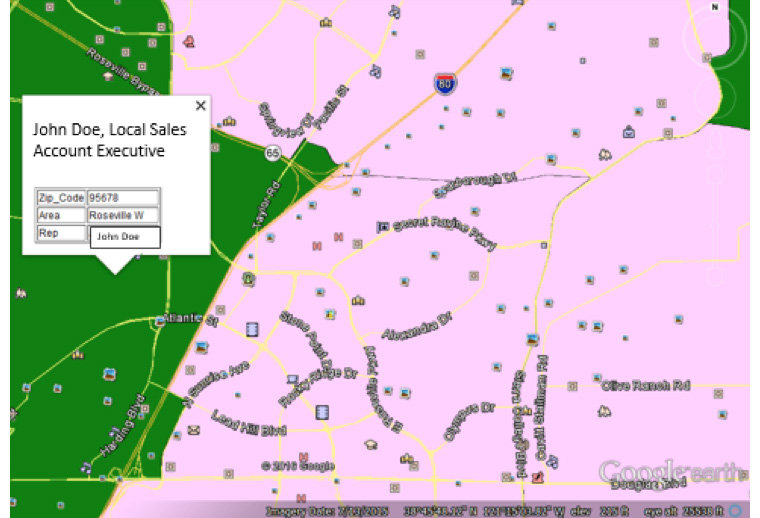The width and height of the screenshot is (760, 518).
Task: Click the Cavitt Stallman Rd label
Action: [541, 408]
